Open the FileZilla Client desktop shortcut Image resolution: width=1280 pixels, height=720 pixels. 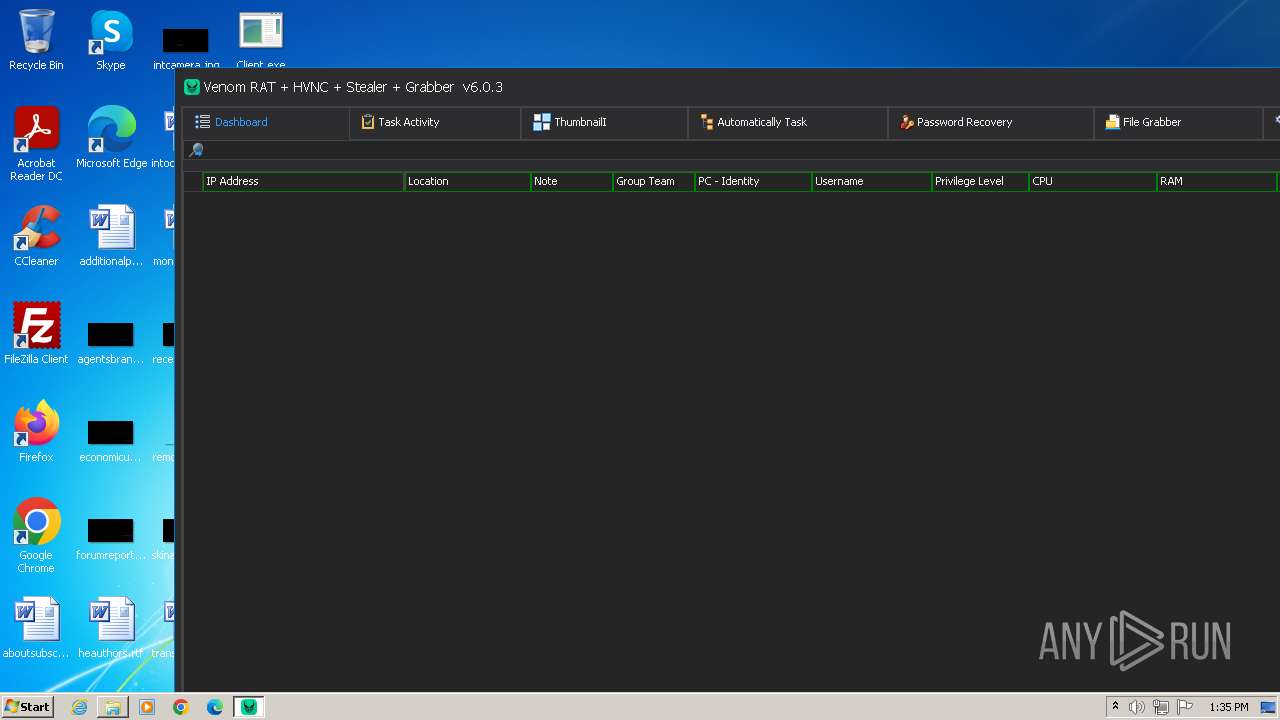pyautogui.click(x=36, y=334)
